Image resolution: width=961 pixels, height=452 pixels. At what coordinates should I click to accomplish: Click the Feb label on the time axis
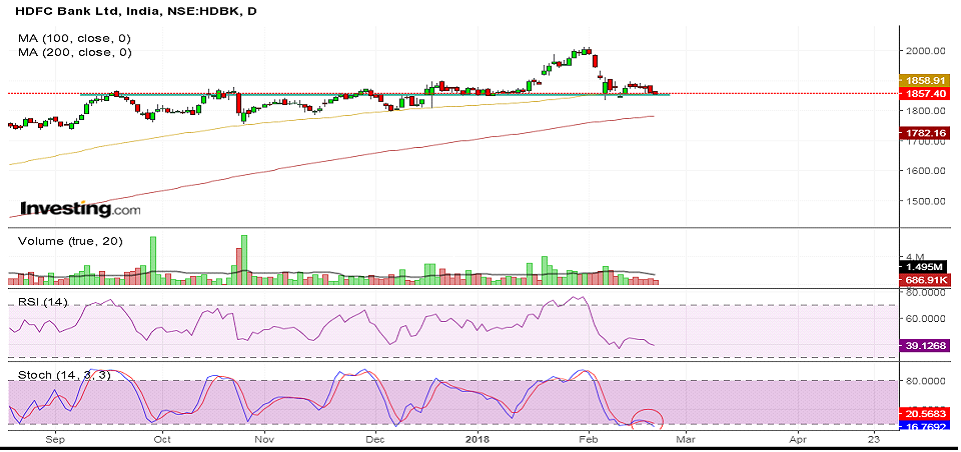click(x=588, y=439)
